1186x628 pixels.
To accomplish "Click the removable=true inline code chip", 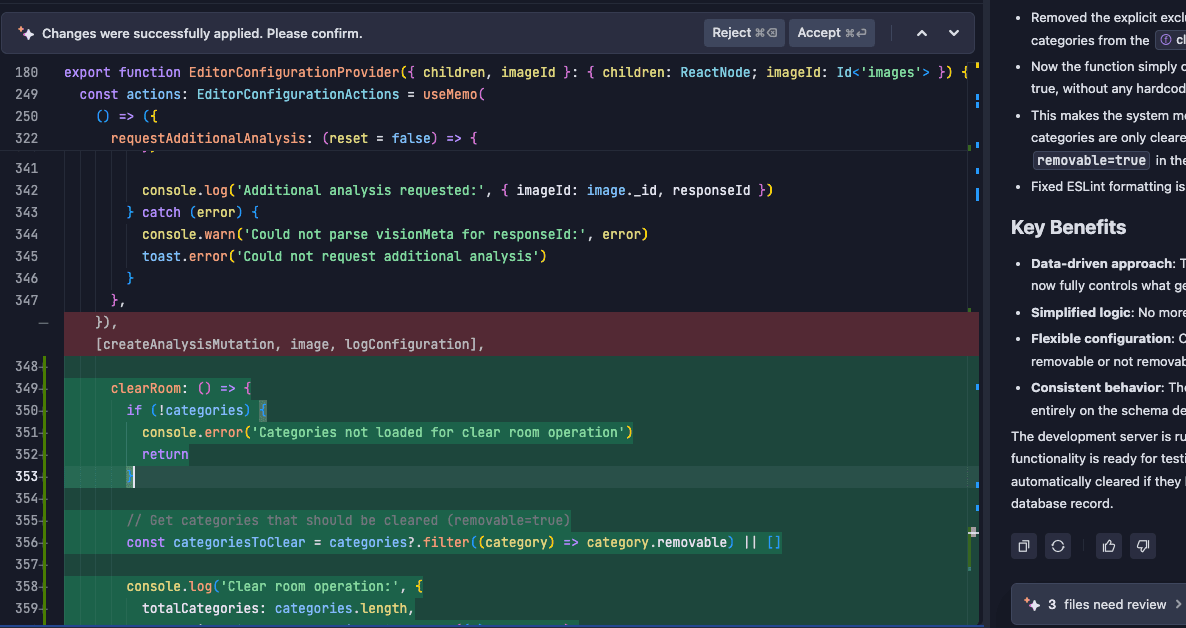I will (1091, 160).
